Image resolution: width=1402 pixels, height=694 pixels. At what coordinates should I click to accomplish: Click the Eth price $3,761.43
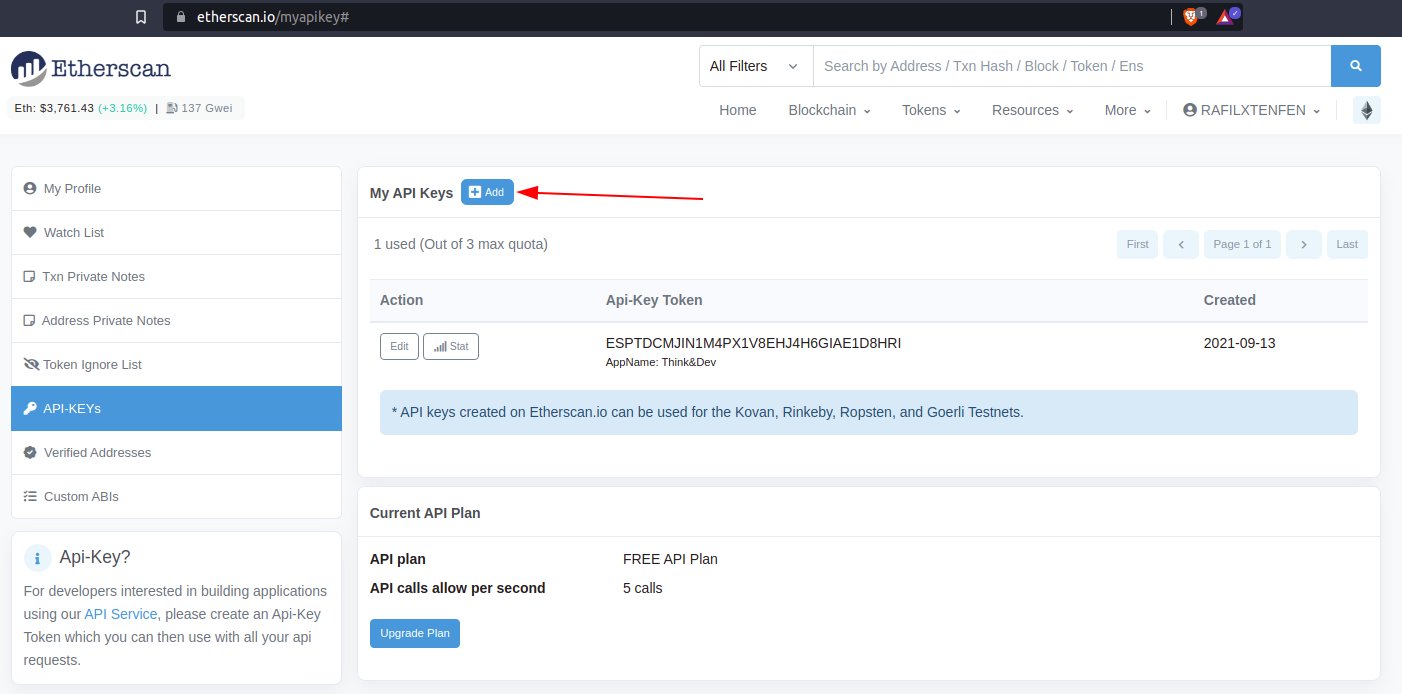point(67,108)
